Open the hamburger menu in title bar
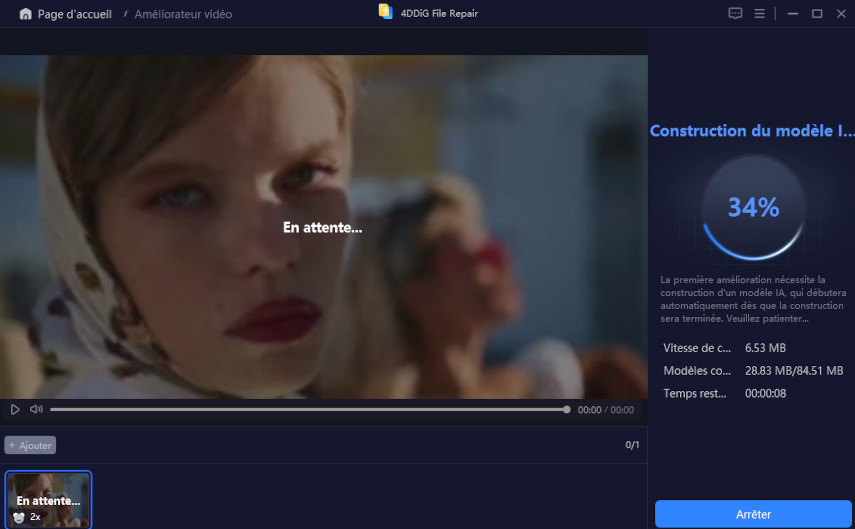This screenshot has height=529, width=855. pos(759,14)
